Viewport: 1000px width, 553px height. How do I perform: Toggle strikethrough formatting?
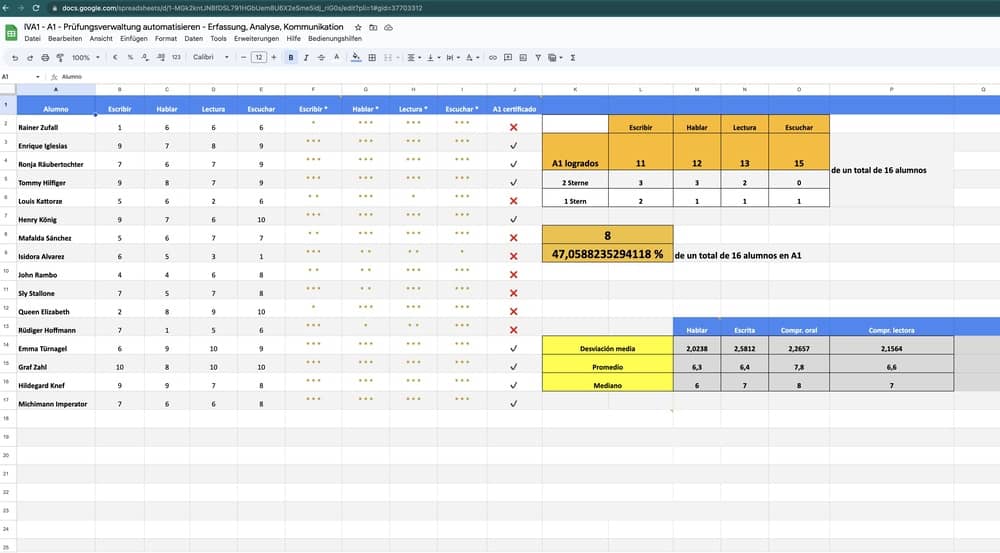click(320, 58)
